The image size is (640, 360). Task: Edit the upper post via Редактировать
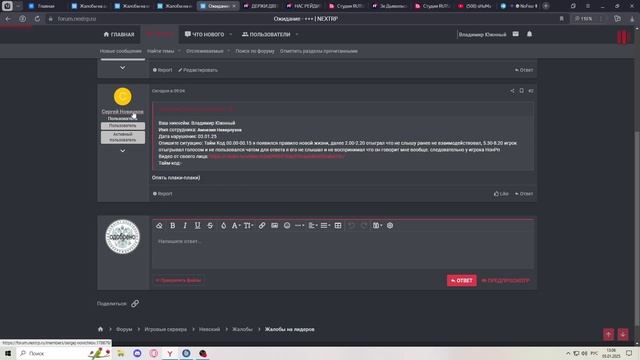(x=198, y=70)
